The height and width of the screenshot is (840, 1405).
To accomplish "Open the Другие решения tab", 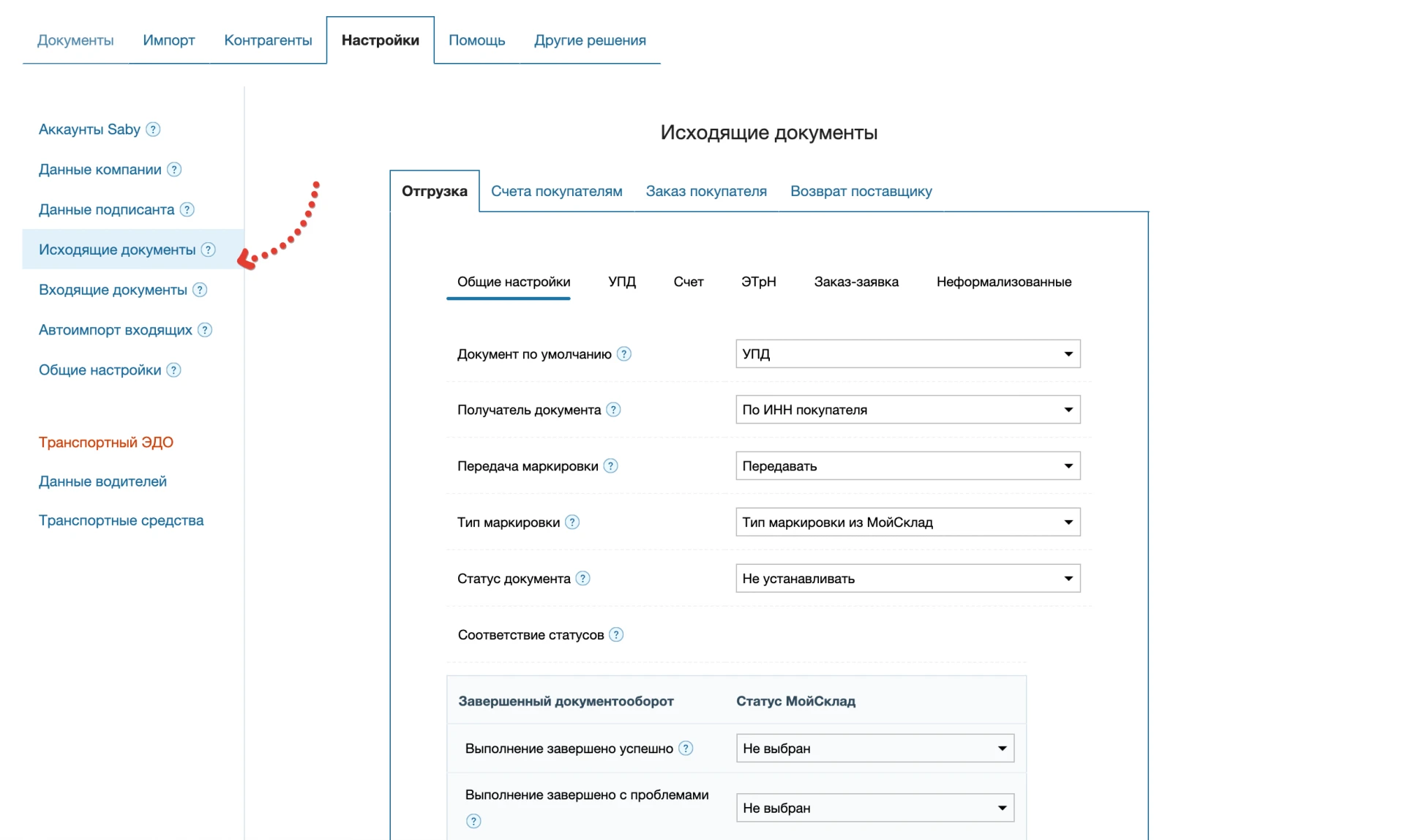I will click(x=590, y=40).
